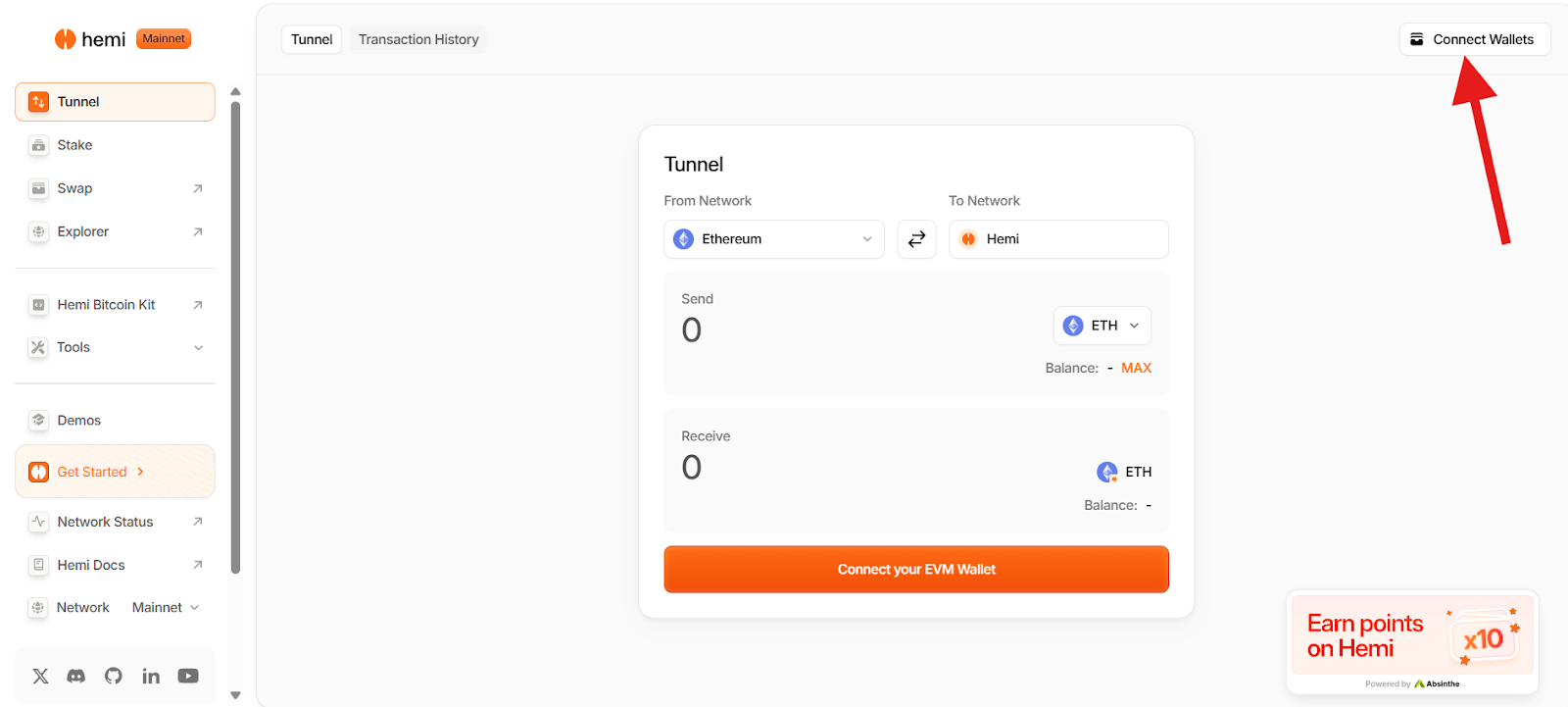This screenshot has height=707, width=1568.
Task: Click the Hemi To Network field
Action: pos(1058,239)
